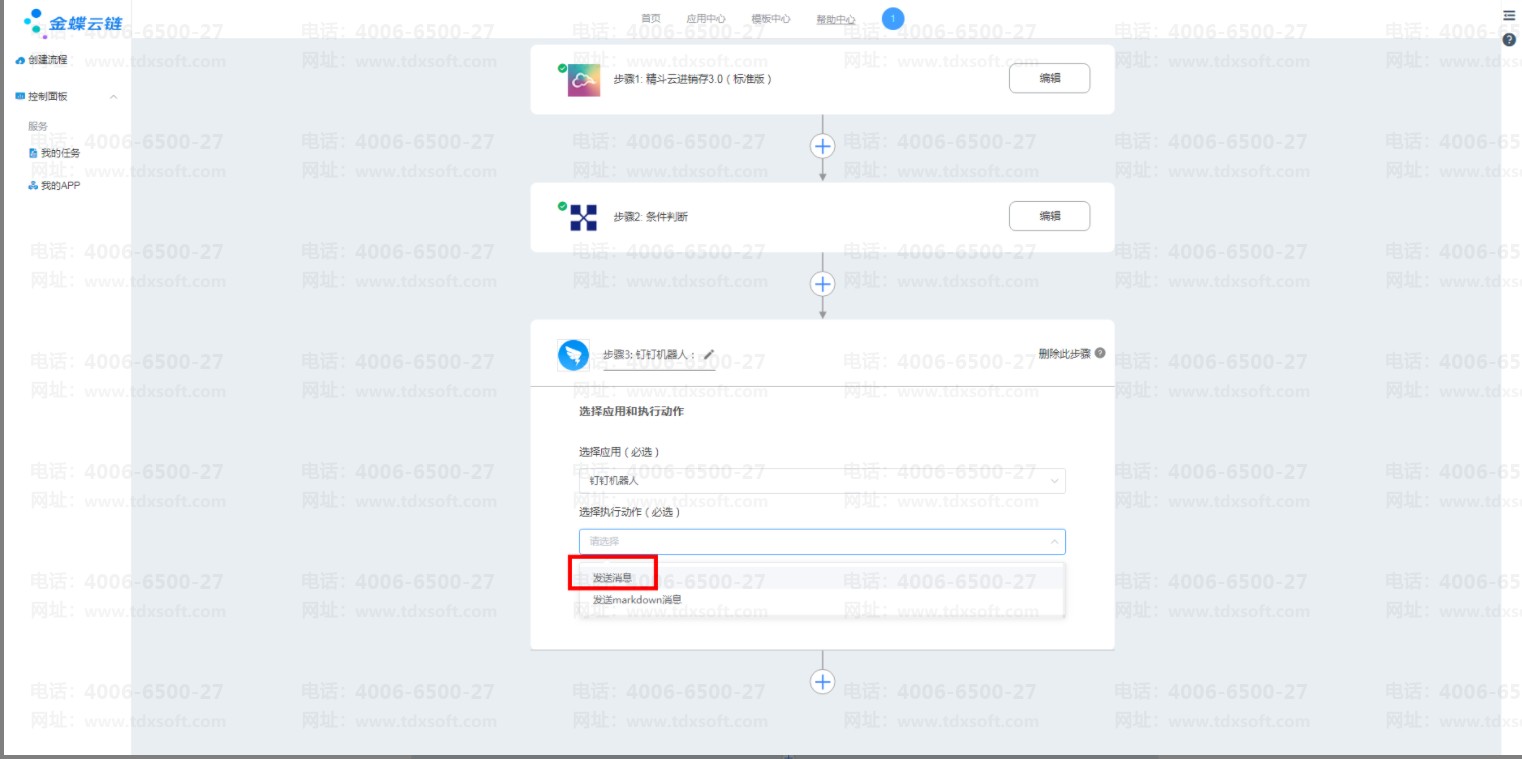Image resolution: width=1522 pixels, height=759 pixels.
Task: Open 应用中心 in top navigation
Action: coord(706,19)
